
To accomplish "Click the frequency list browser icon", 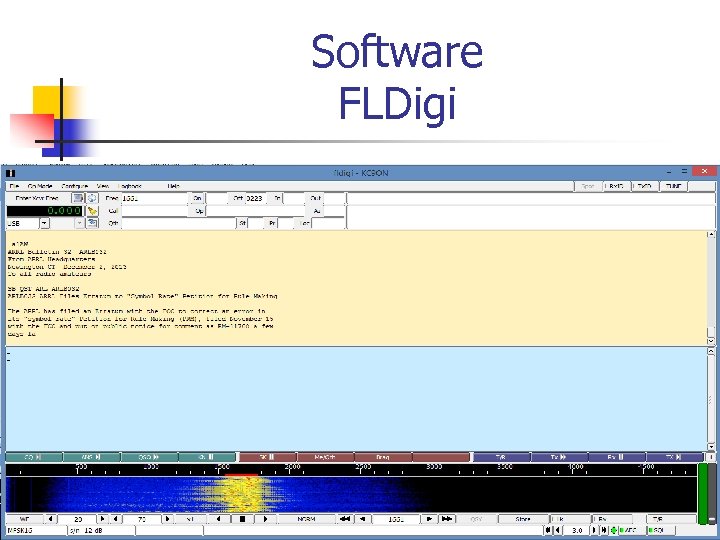I will (78, 198).
